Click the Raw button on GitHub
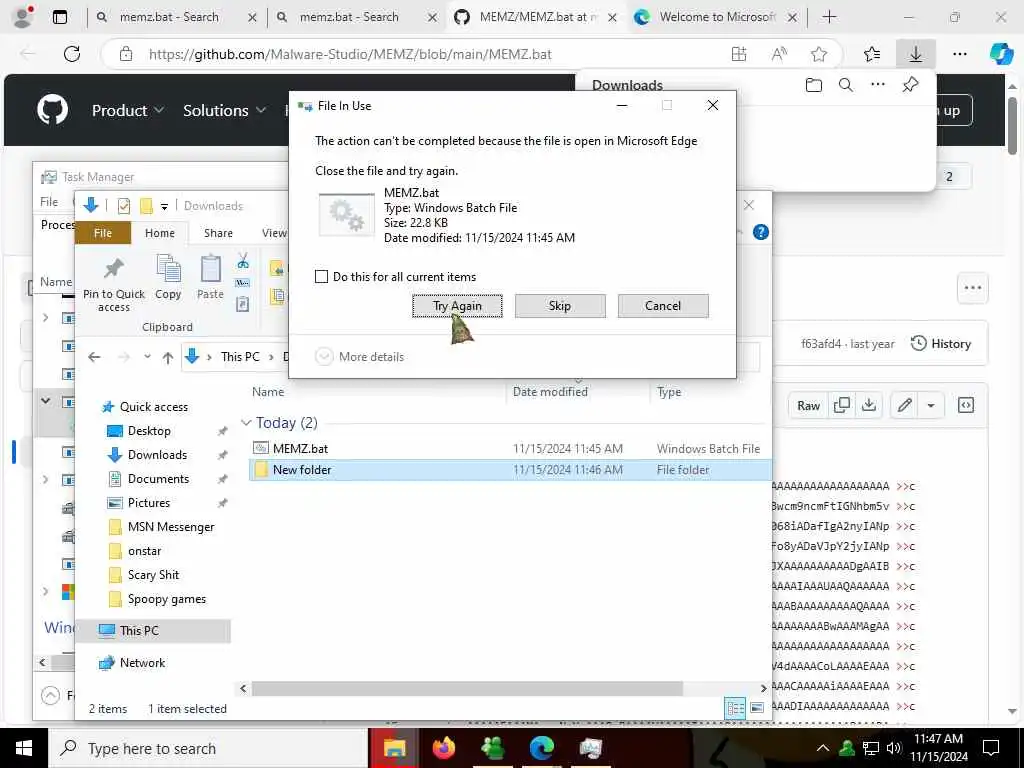Image resolution: width=1024 pixels, height=768 pixels. (808, 406)
